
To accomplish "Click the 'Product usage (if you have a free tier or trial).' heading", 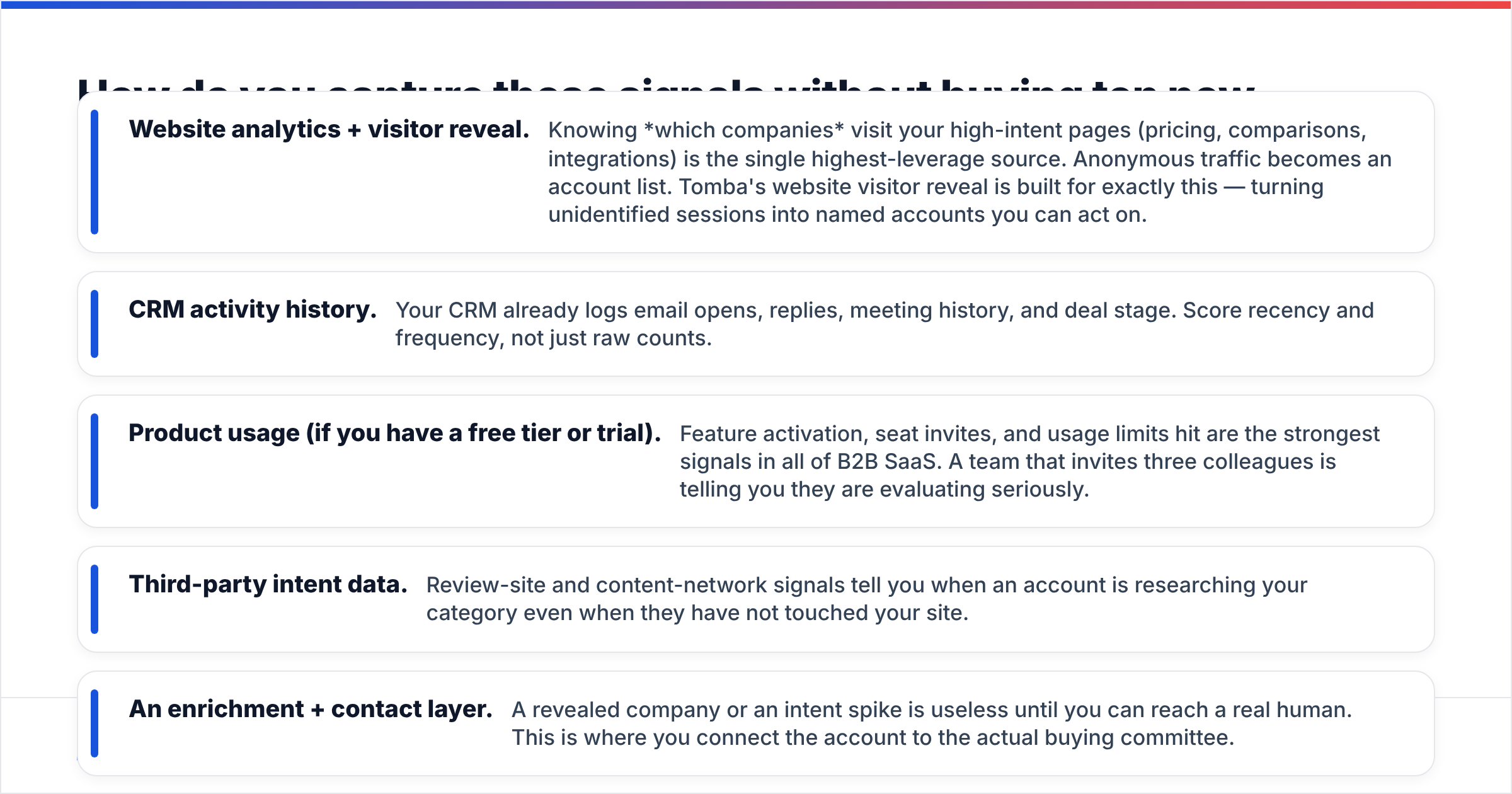I will [394, 434].
